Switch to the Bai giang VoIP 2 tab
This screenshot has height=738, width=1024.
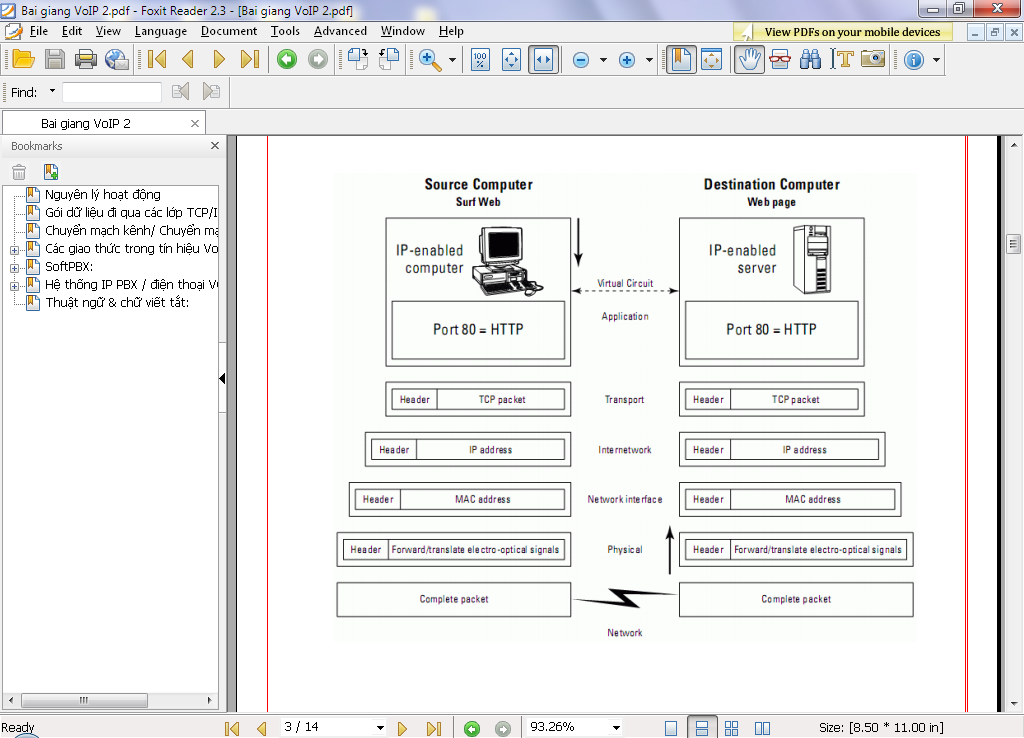pyautogui.click(x=86, y=123)
